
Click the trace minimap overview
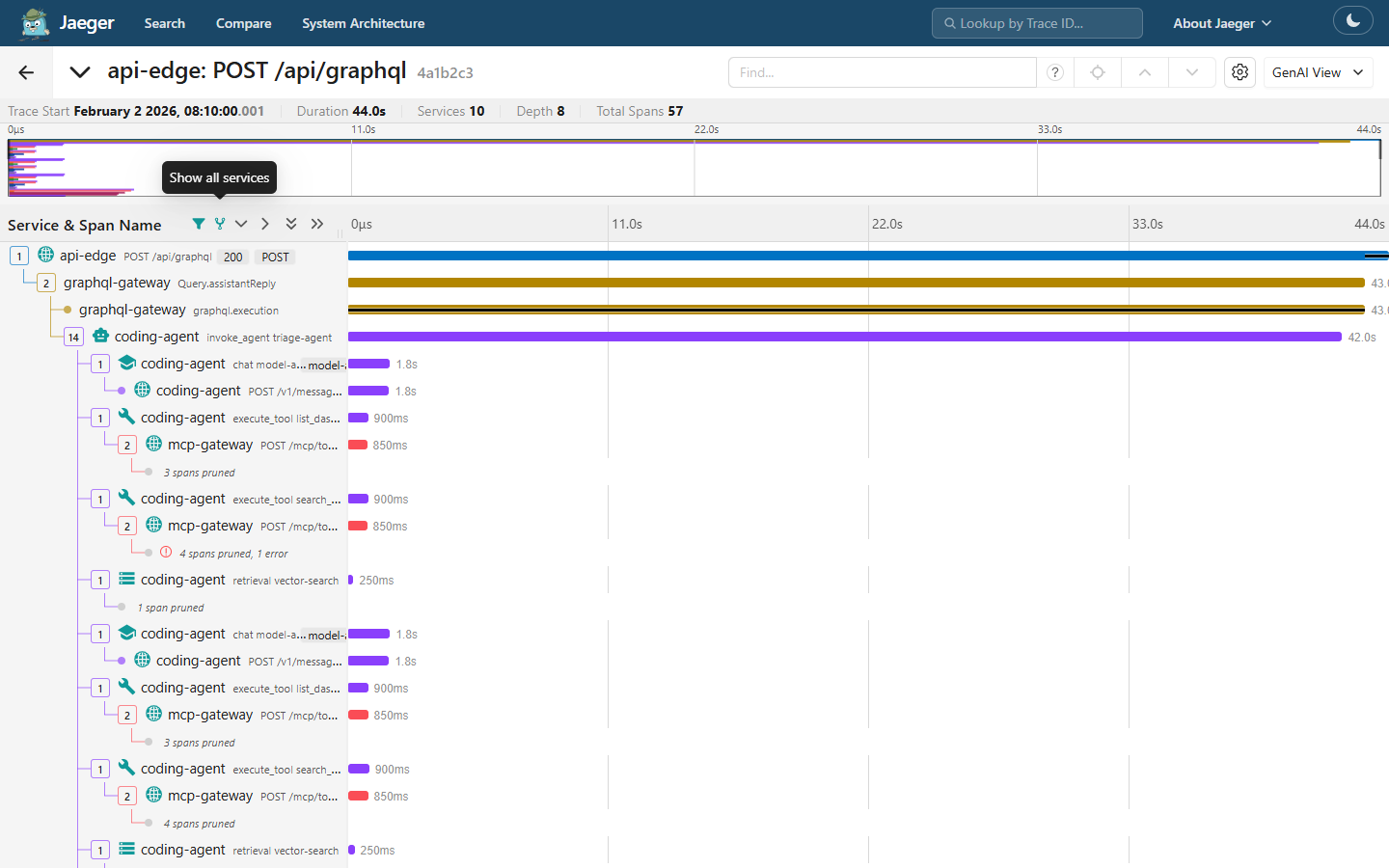point(694,168)
